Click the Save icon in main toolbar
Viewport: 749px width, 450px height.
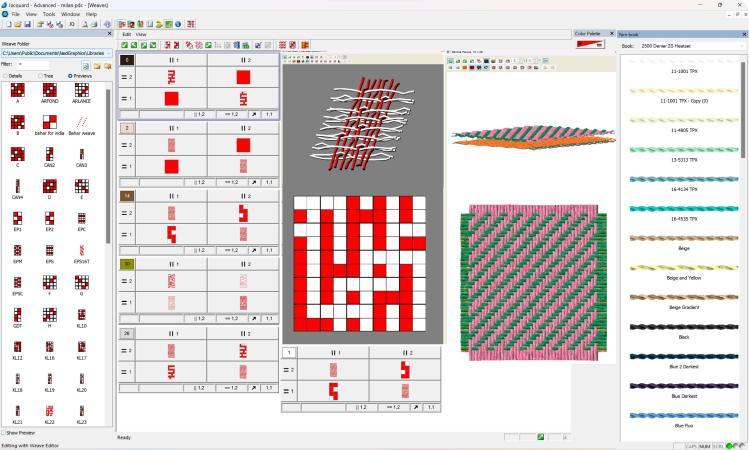(x=29, y=23)
